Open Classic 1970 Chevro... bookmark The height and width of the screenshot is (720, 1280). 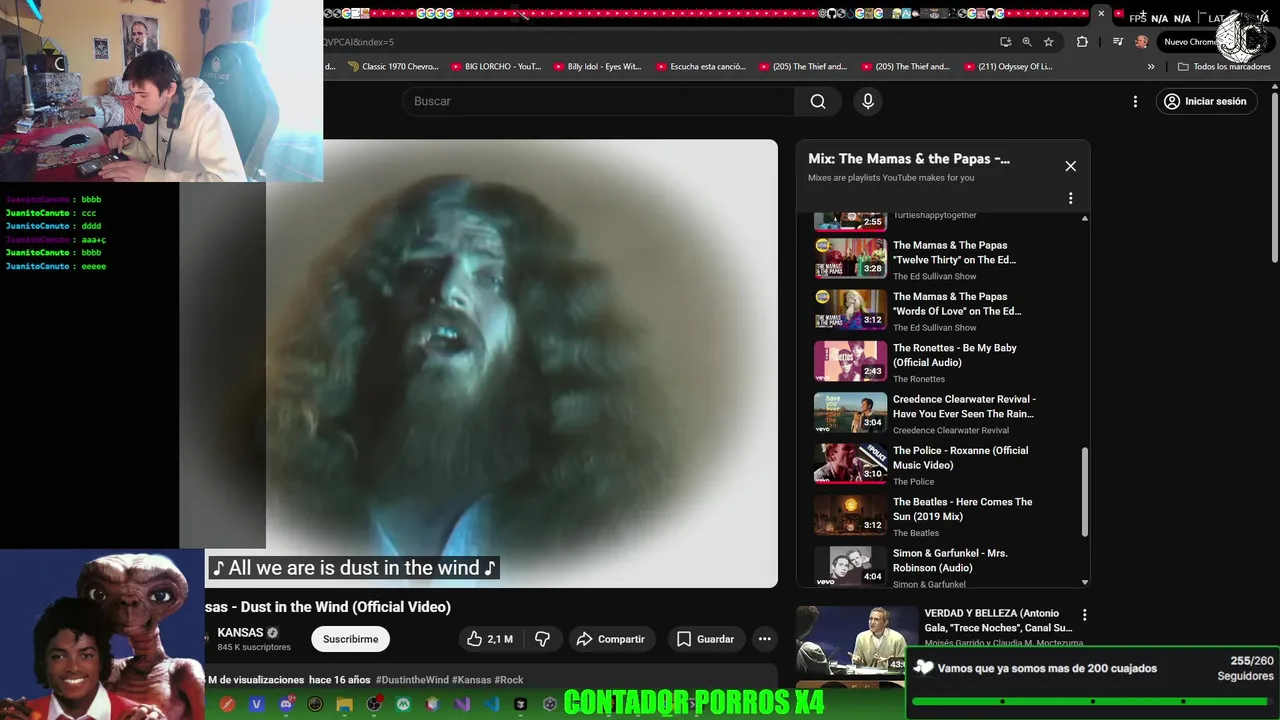393,67
